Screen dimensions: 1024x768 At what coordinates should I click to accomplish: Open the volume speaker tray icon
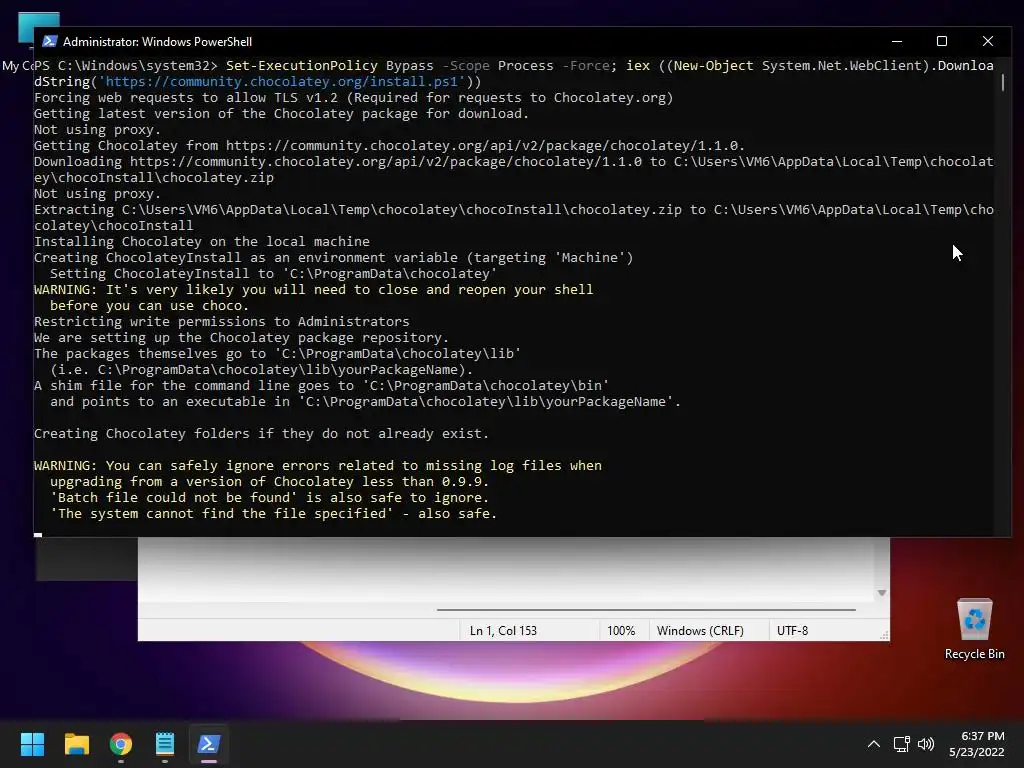point(925,744)
